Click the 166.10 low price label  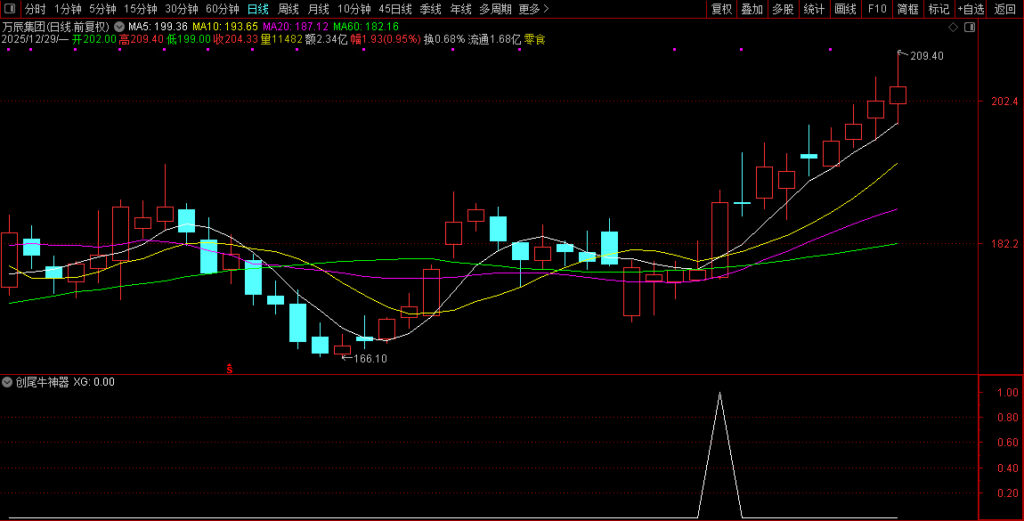tap(370, 358)
